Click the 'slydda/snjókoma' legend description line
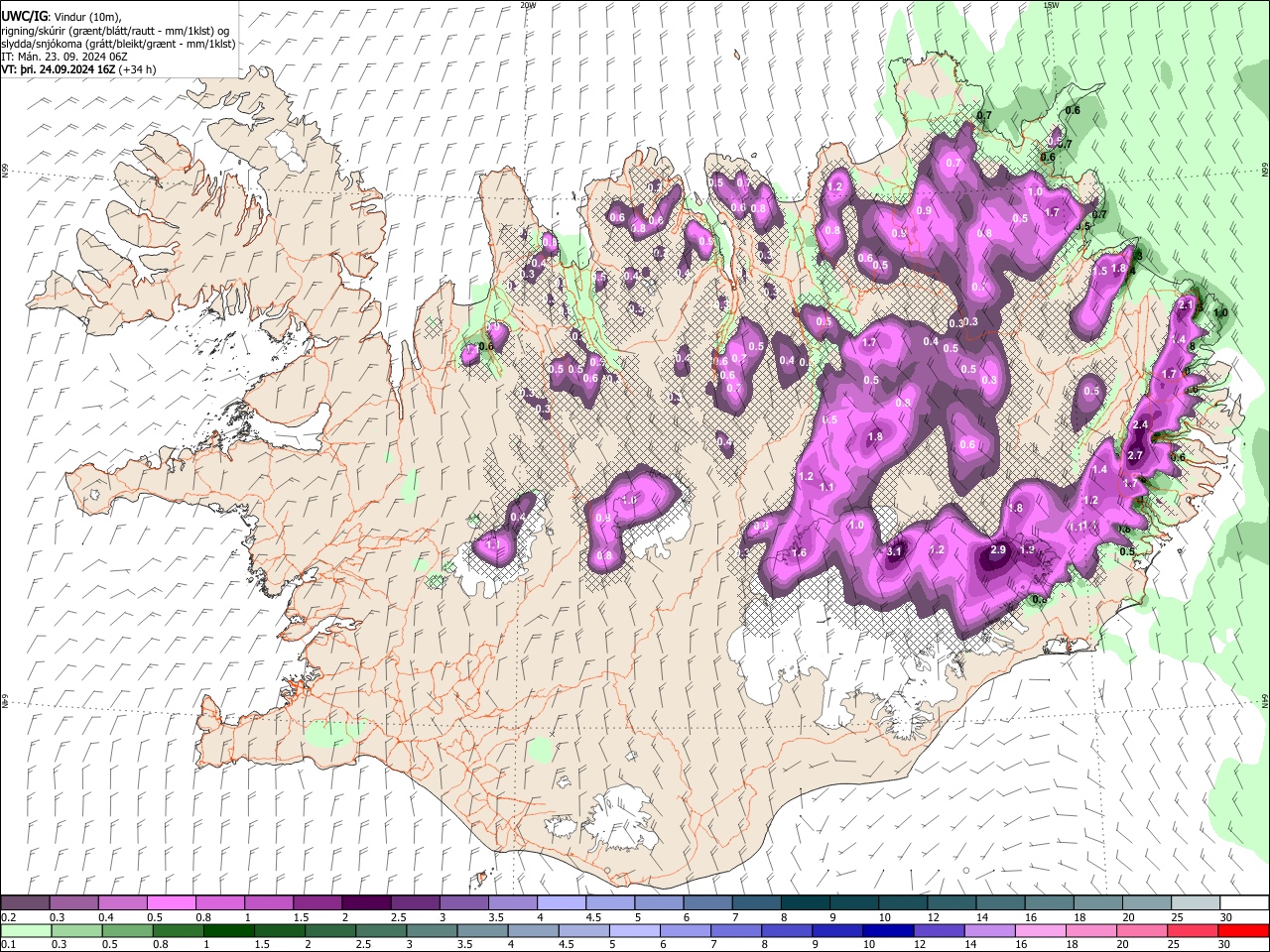1270x952 pixels. click(x=118, y=44)
